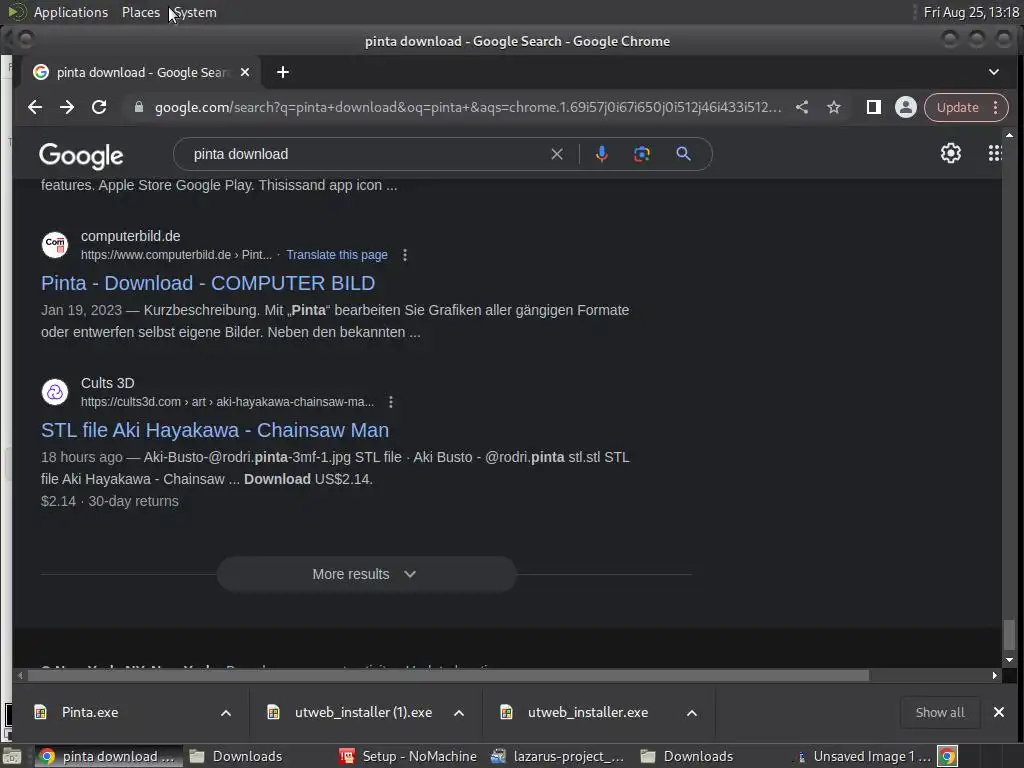Click the computerbild.de site favicon

[x=55, y=245]
